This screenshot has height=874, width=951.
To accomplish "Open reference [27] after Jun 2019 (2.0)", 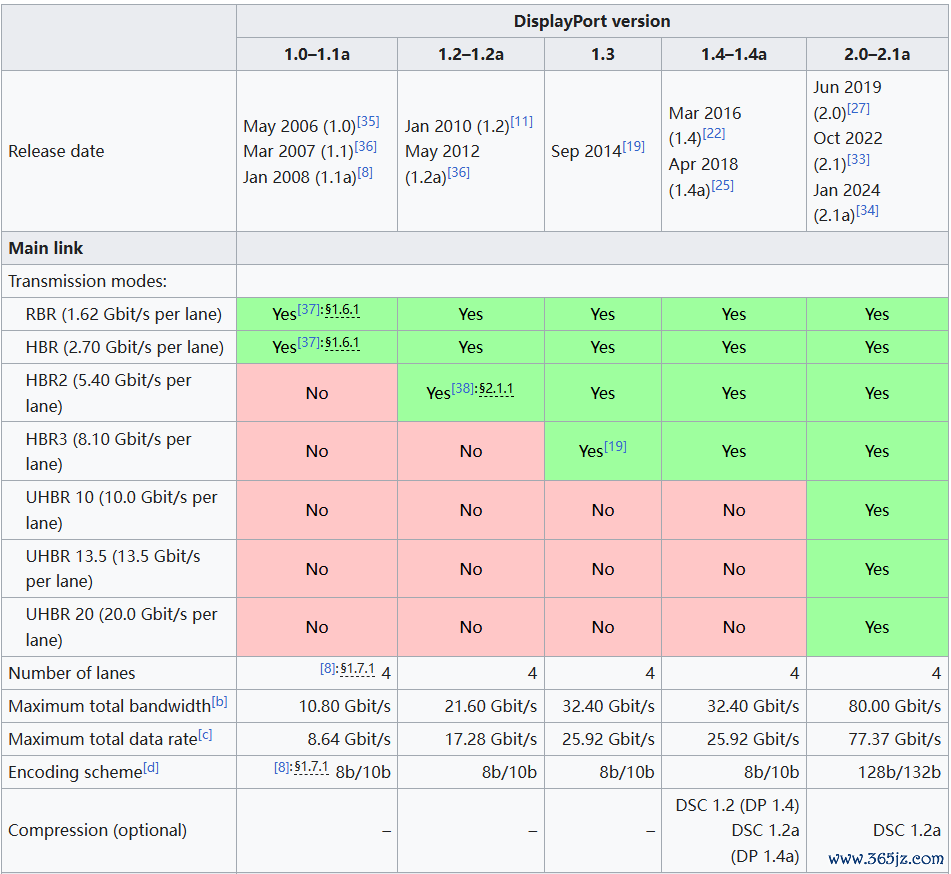I will click(x=858, y=108).
